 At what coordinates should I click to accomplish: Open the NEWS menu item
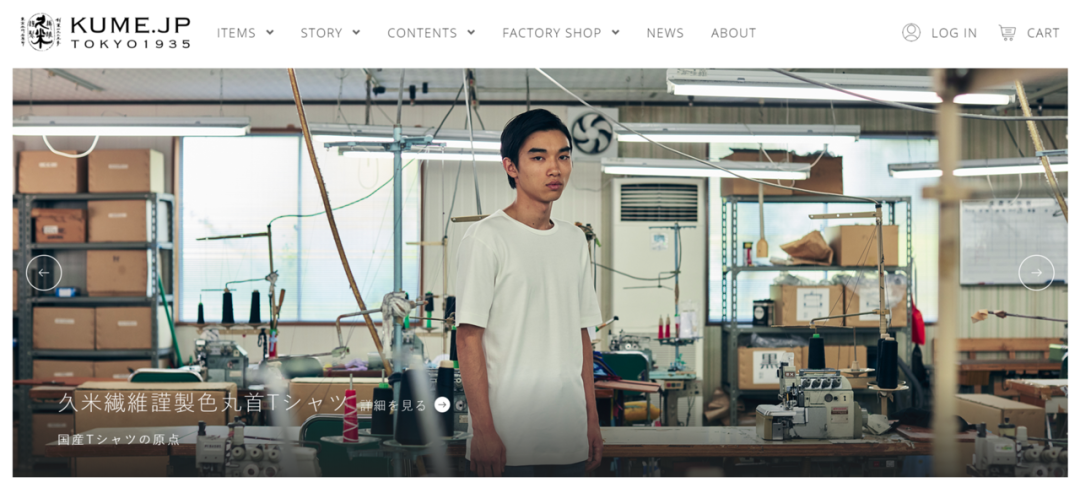point(665,33)
